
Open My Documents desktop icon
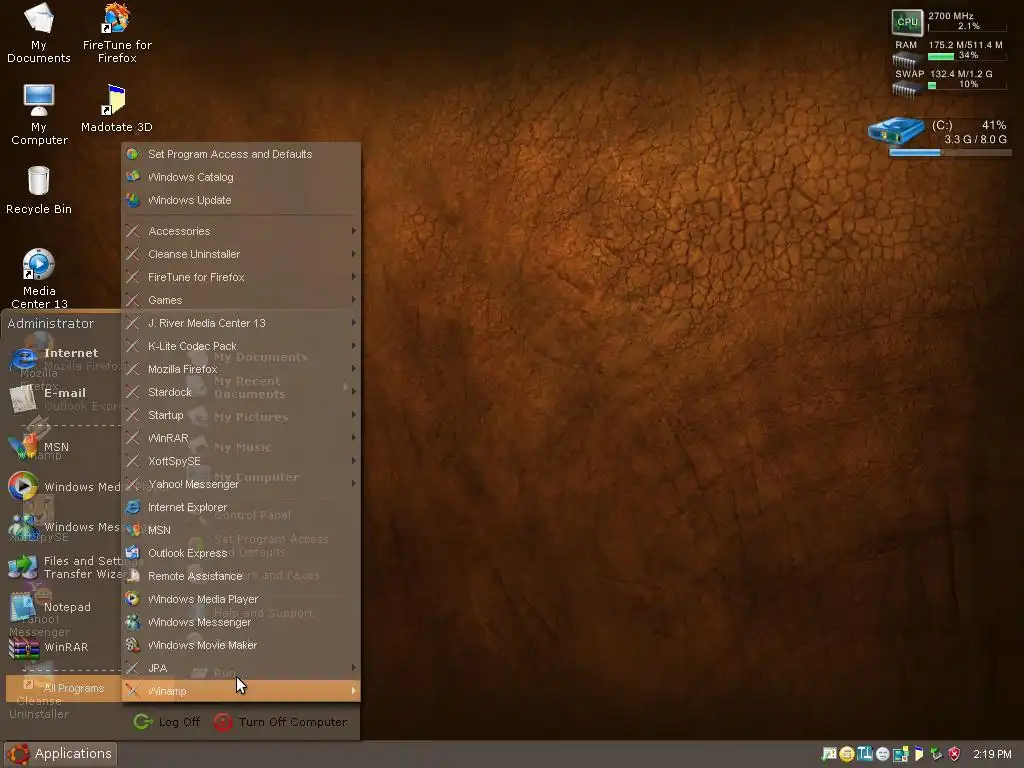click(39, 33)
